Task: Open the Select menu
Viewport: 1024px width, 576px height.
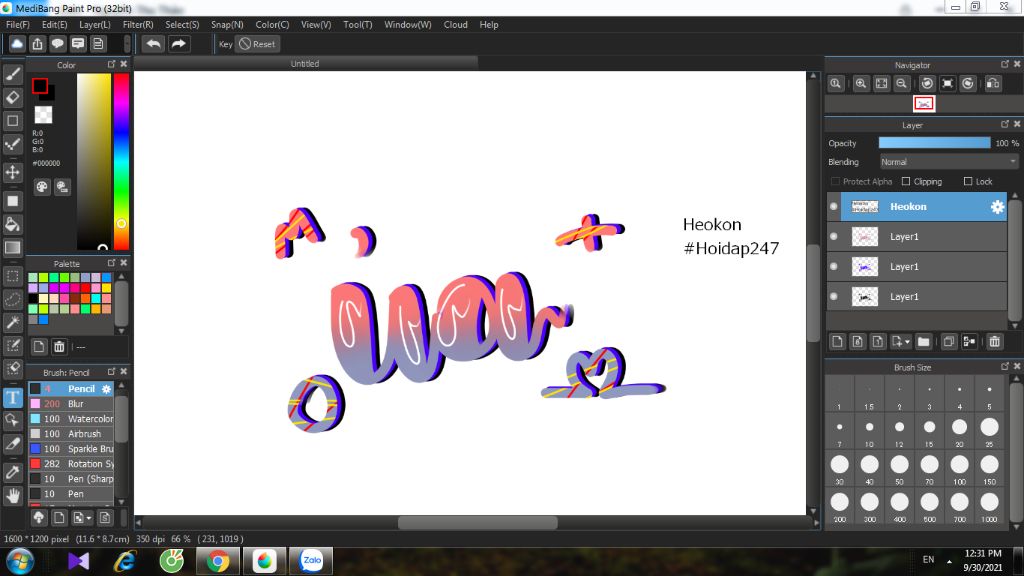Action: coord(182,25)
